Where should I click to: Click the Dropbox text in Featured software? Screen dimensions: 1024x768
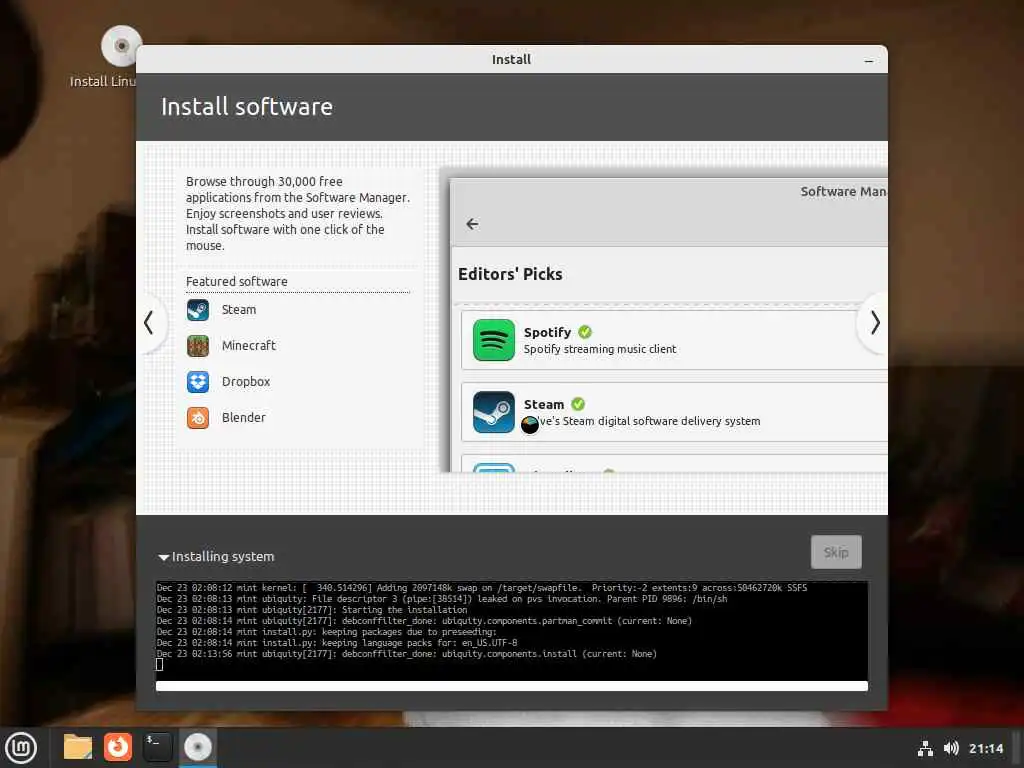coord(246,381)
